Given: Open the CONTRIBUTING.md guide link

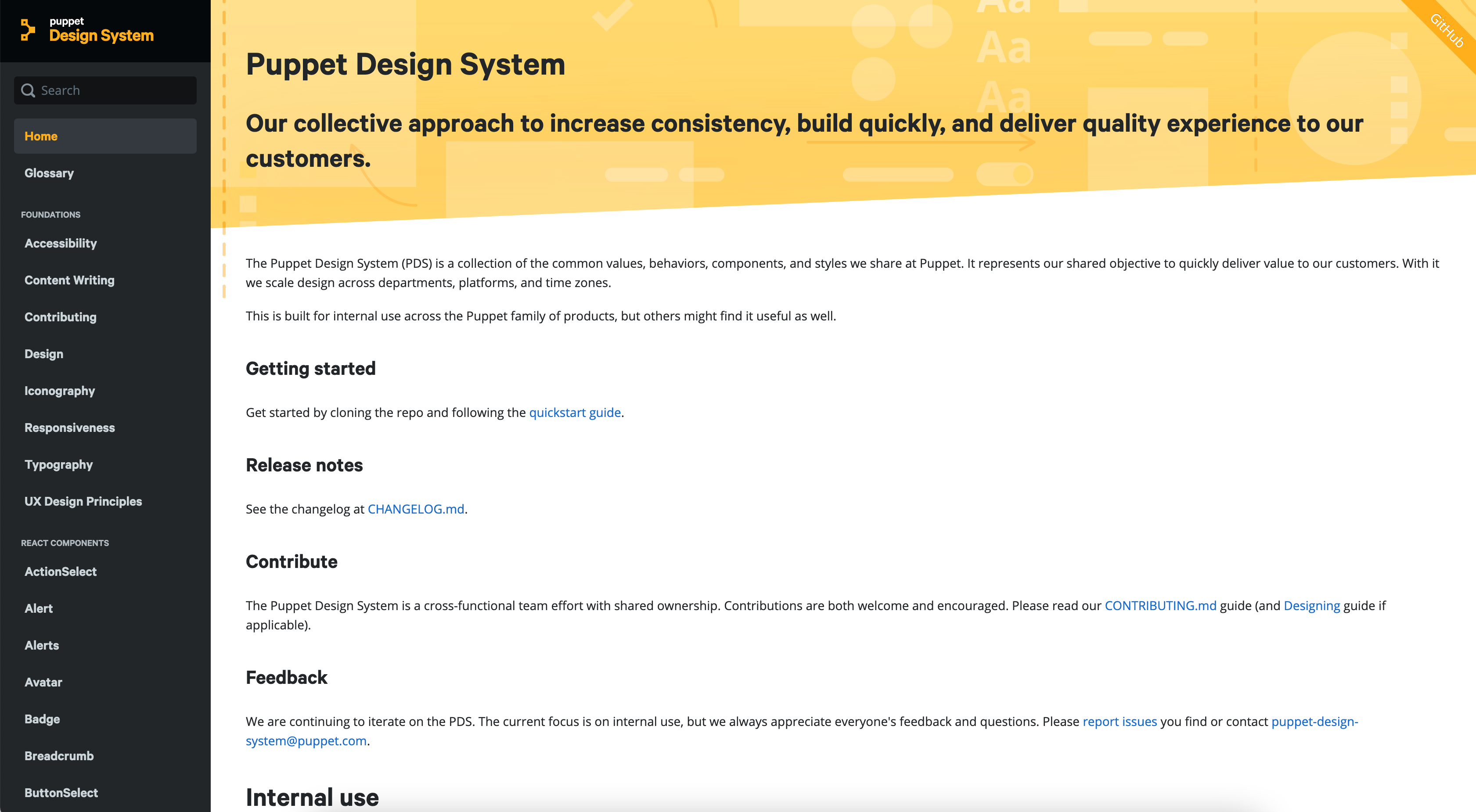Looking at the screenshot, I should (1160, 606).
